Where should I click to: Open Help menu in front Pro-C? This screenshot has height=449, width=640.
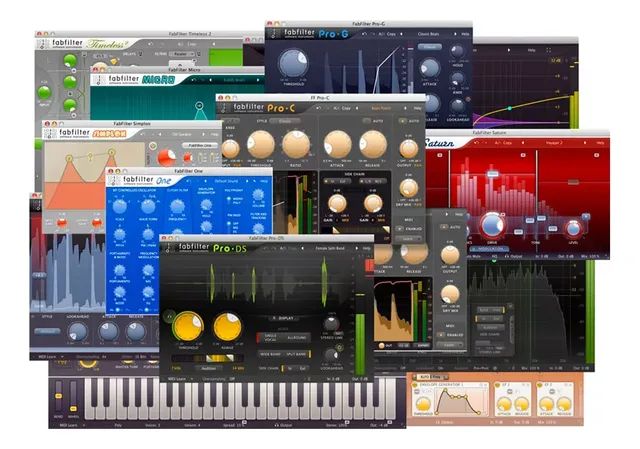click(x=418, y=108)
